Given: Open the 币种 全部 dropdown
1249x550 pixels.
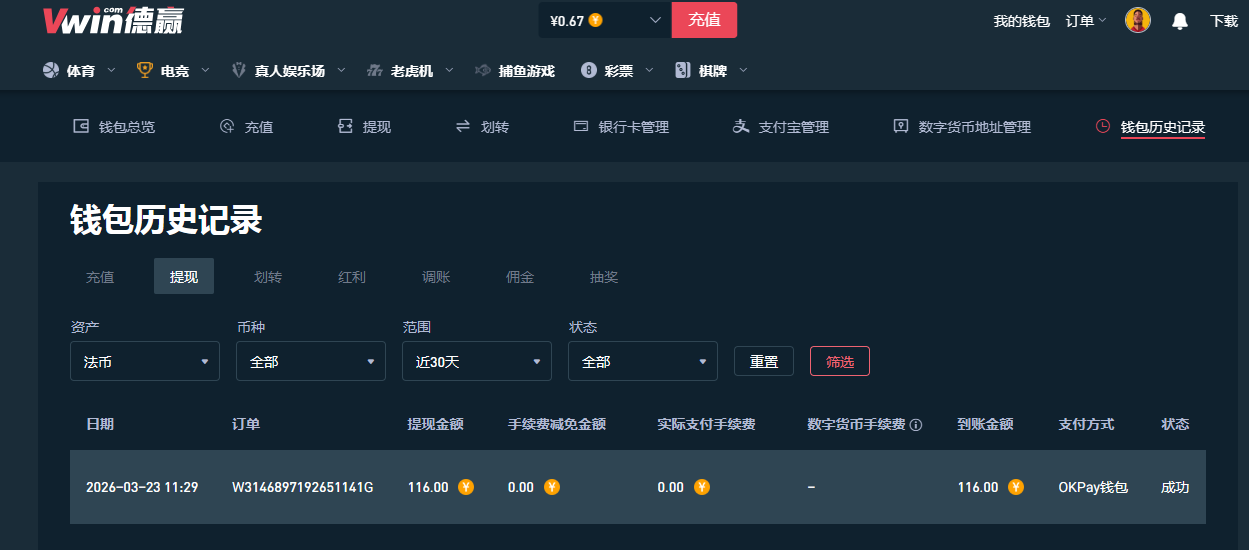Looking at the screenshot, I should coord(311,361).
